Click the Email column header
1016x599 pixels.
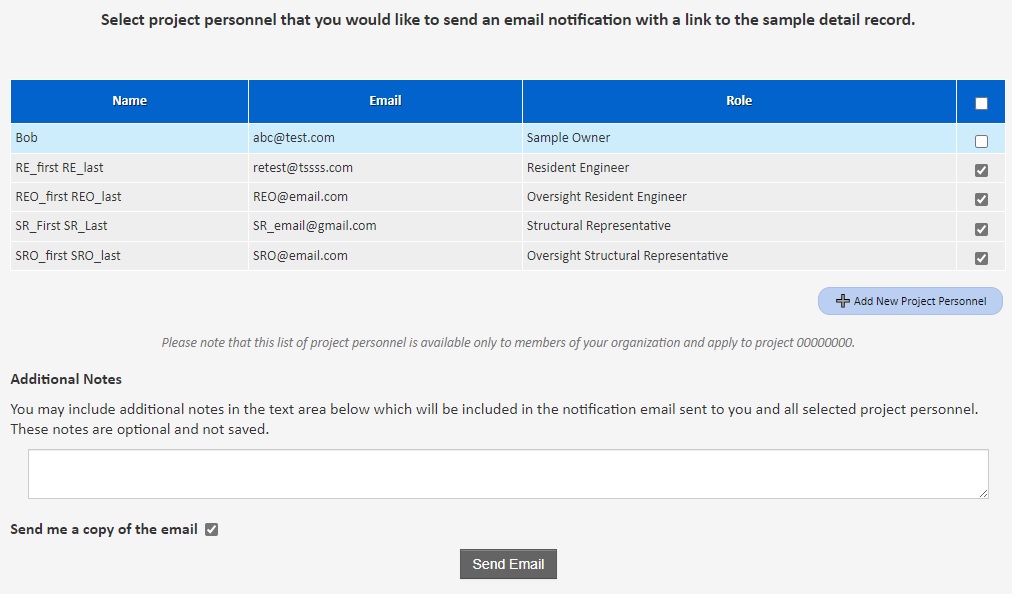click(x=385, y=101)
